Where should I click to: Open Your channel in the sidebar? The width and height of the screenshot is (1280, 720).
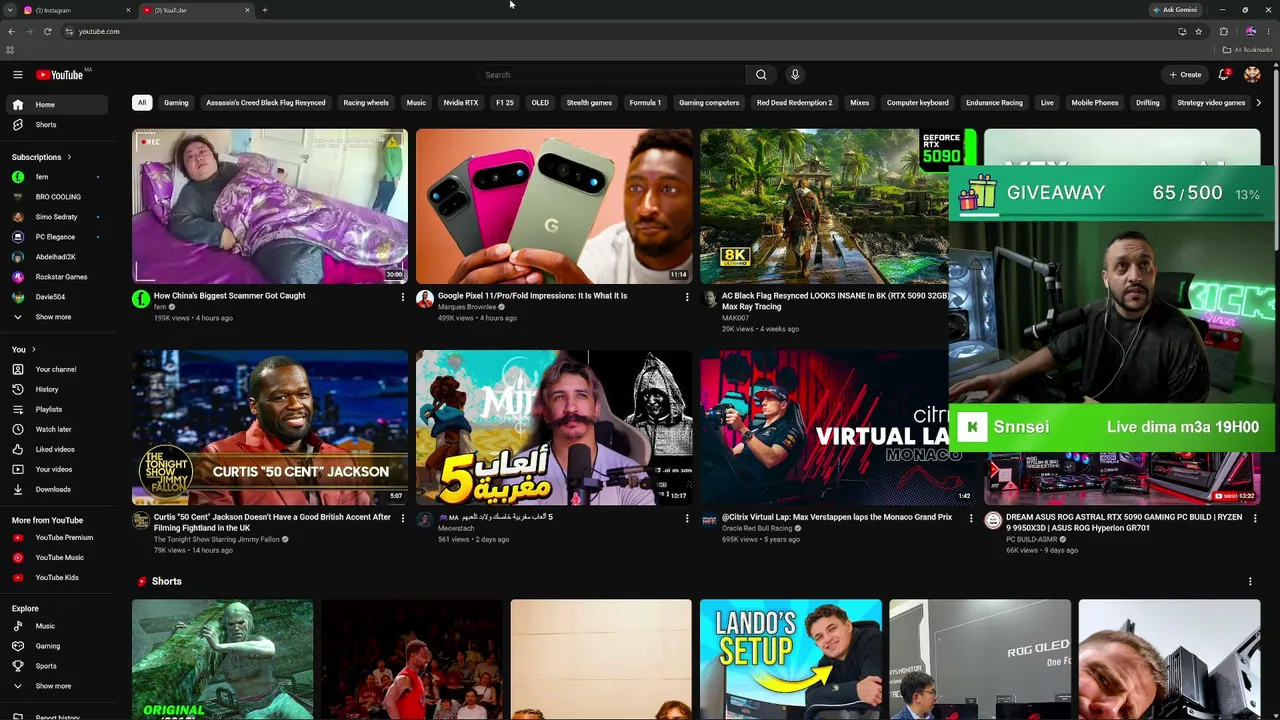(x=56, y=370)
